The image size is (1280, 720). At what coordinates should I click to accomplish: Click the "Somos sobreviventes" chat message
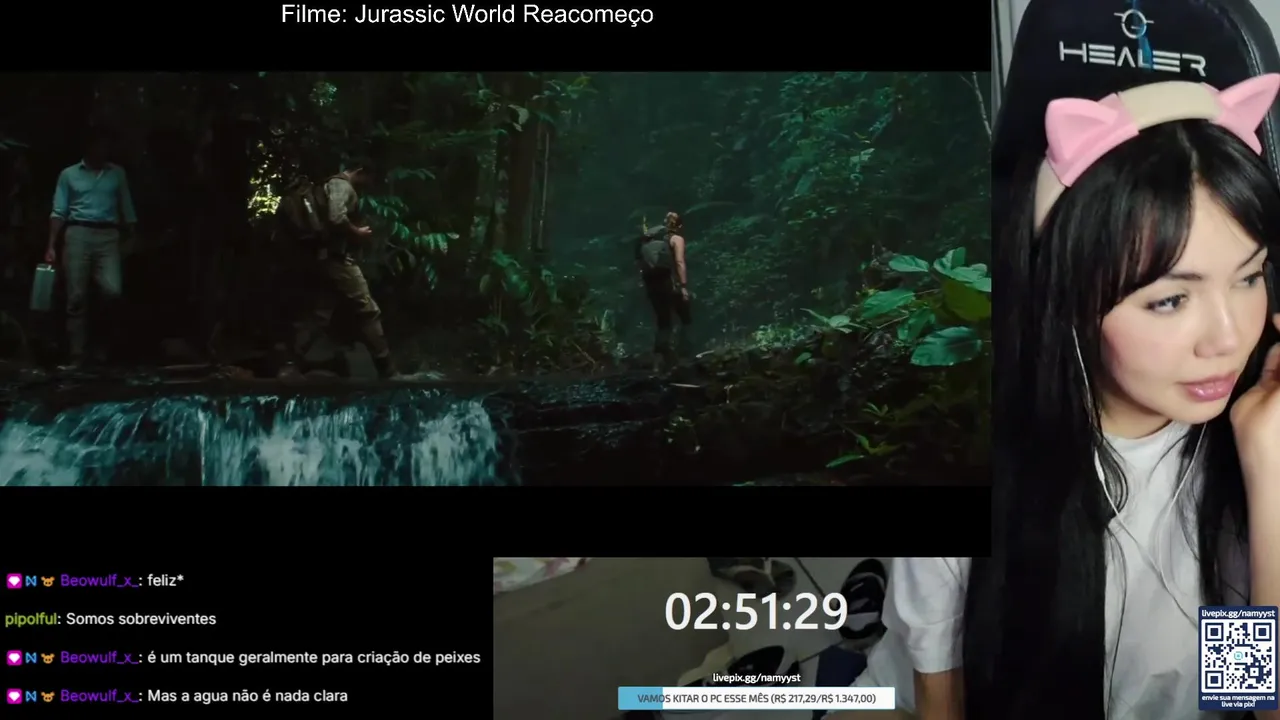tap(141, 619)
